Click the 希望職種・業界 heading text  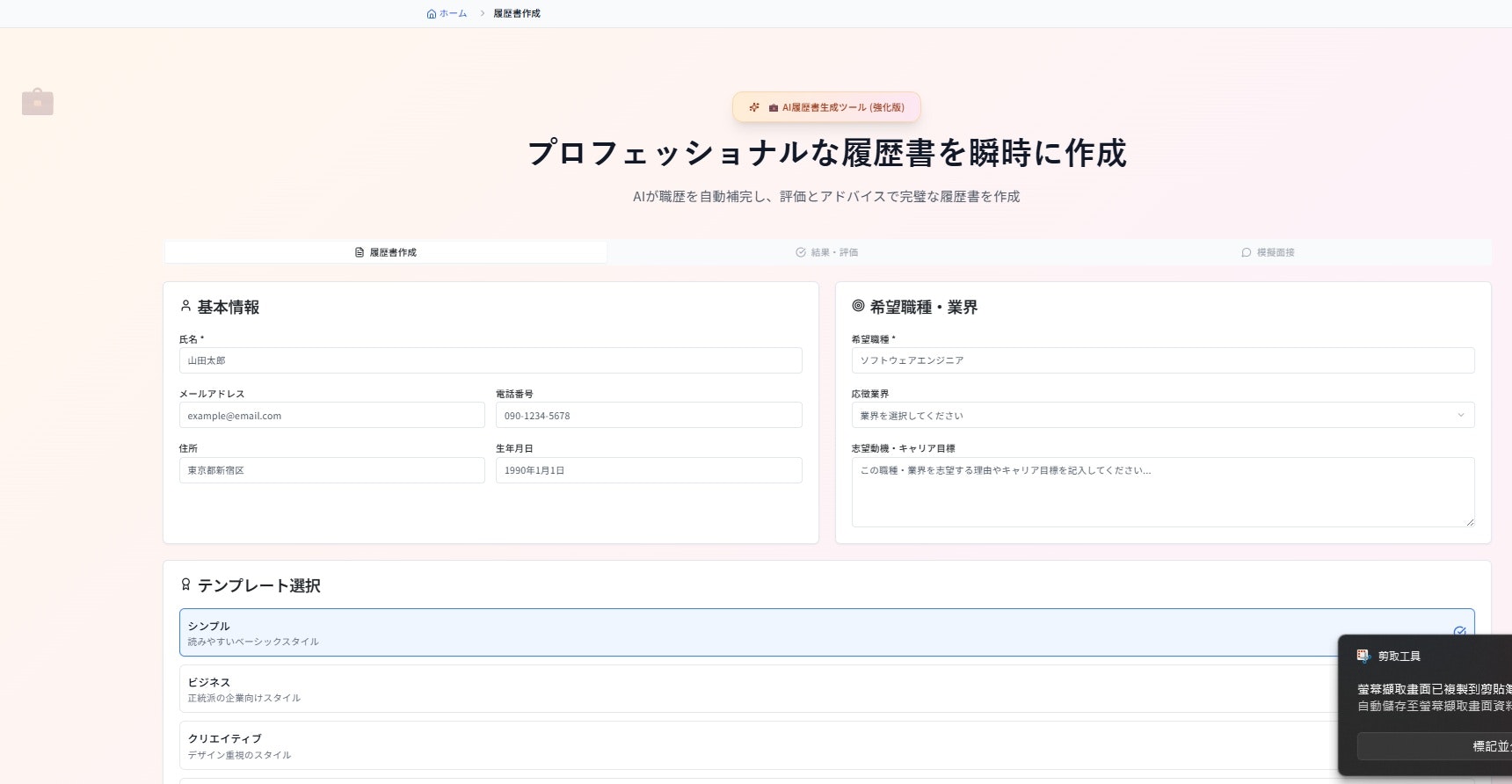click(924, 307)
